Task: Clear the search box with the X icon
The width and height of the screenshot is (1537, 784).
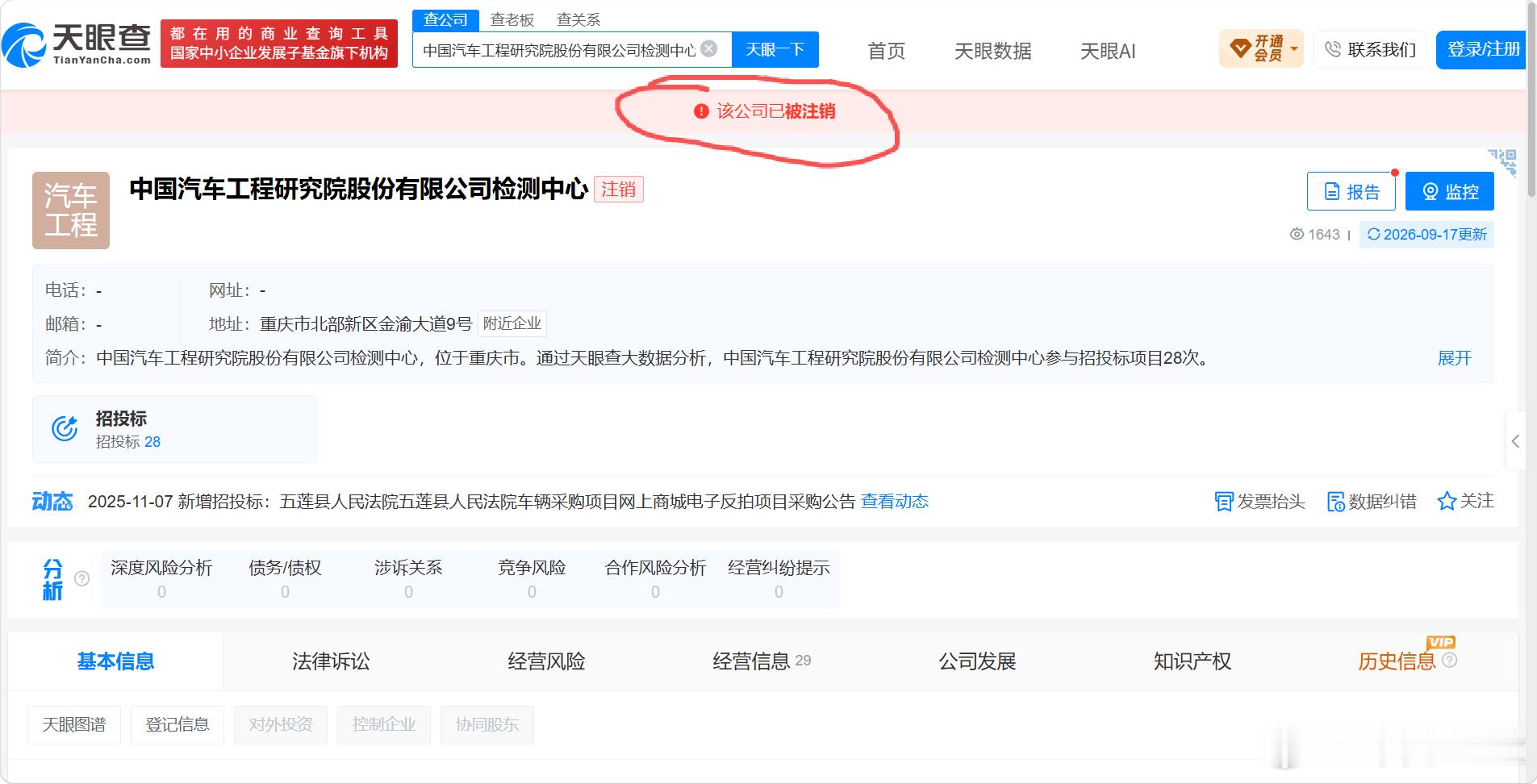Action: pos(709,49)
